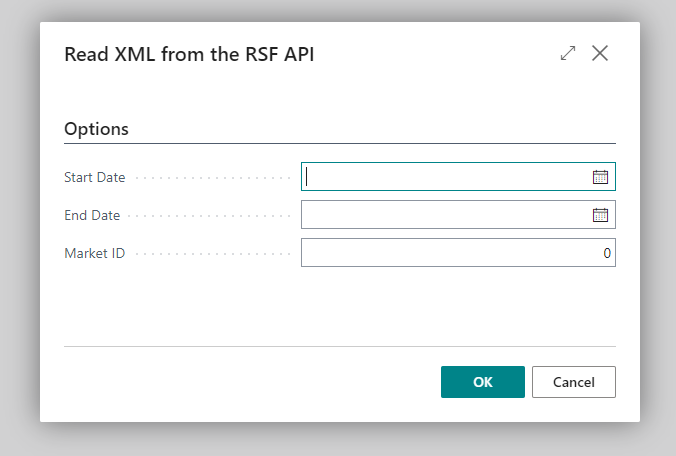The height and width of the screenshot is (456, 676).
Task: Open the Start Date calendar picker
Action: (x=600, y=177)
